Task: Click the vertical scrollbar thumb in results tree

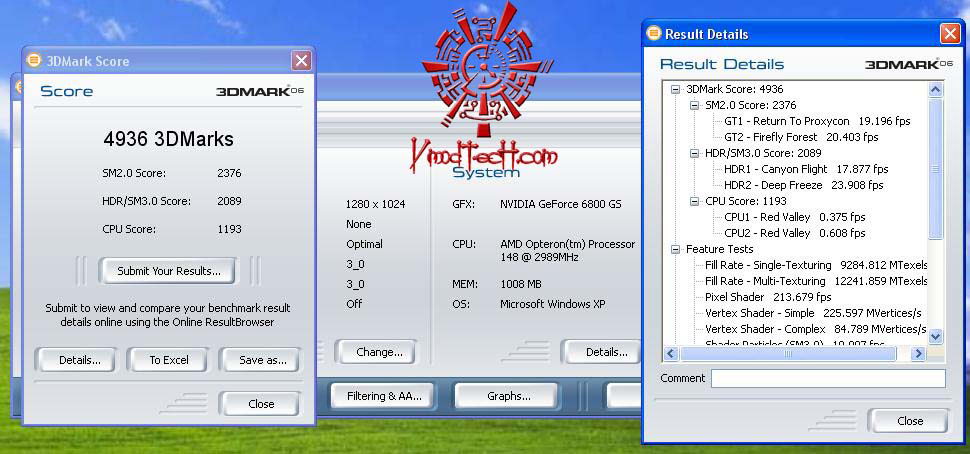Action: click(935, 169)
